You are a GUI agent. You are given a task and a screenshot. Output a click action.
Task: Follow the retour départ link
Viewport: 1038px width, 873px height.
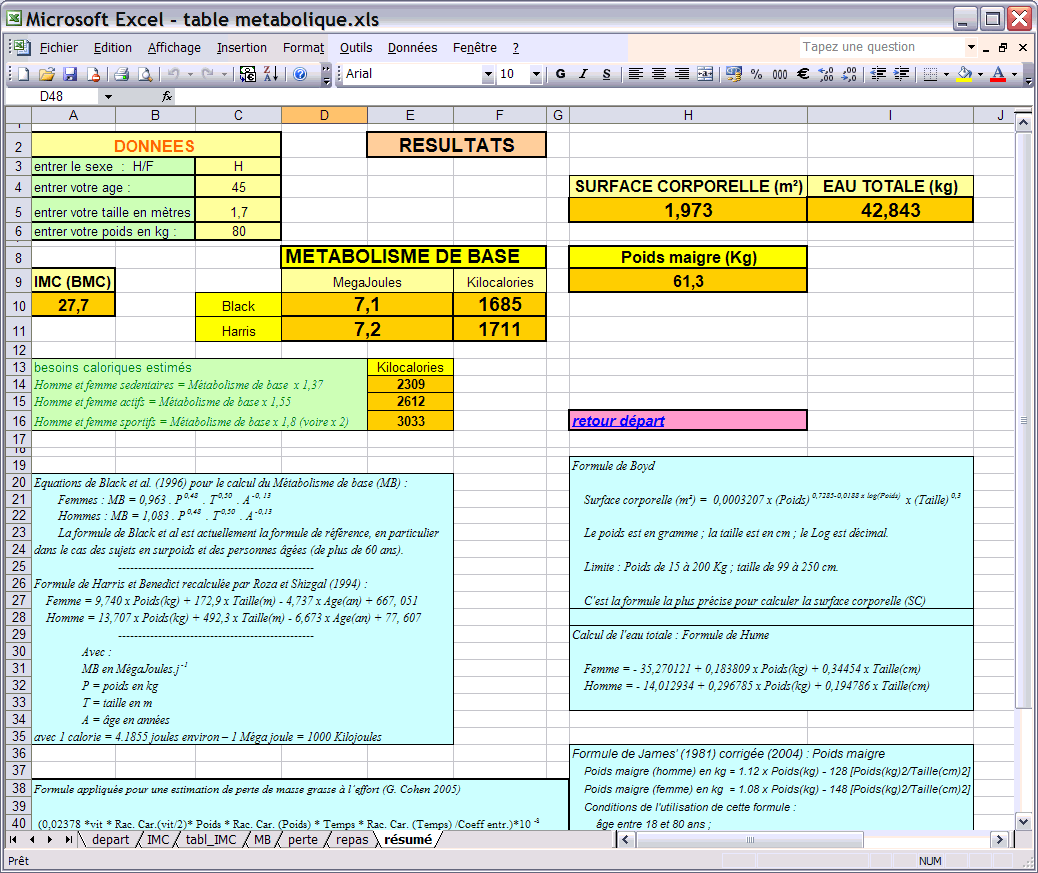click(x=618, y=421)
